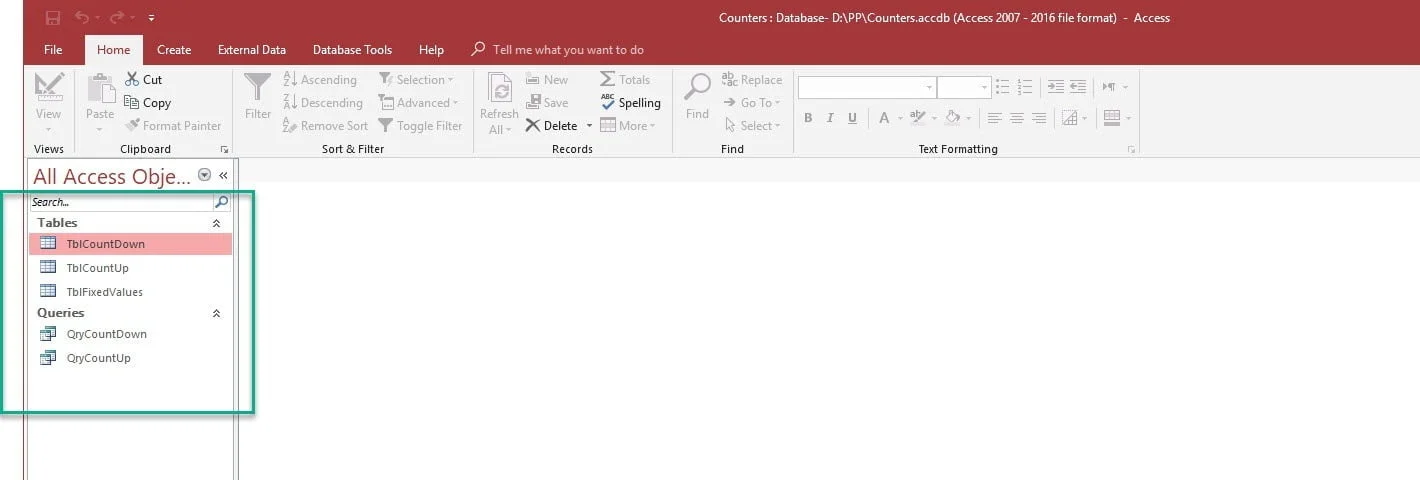Click Save in the Records group
The width and height of the screenshot is (1420, 480).
(x=547, y=102)
